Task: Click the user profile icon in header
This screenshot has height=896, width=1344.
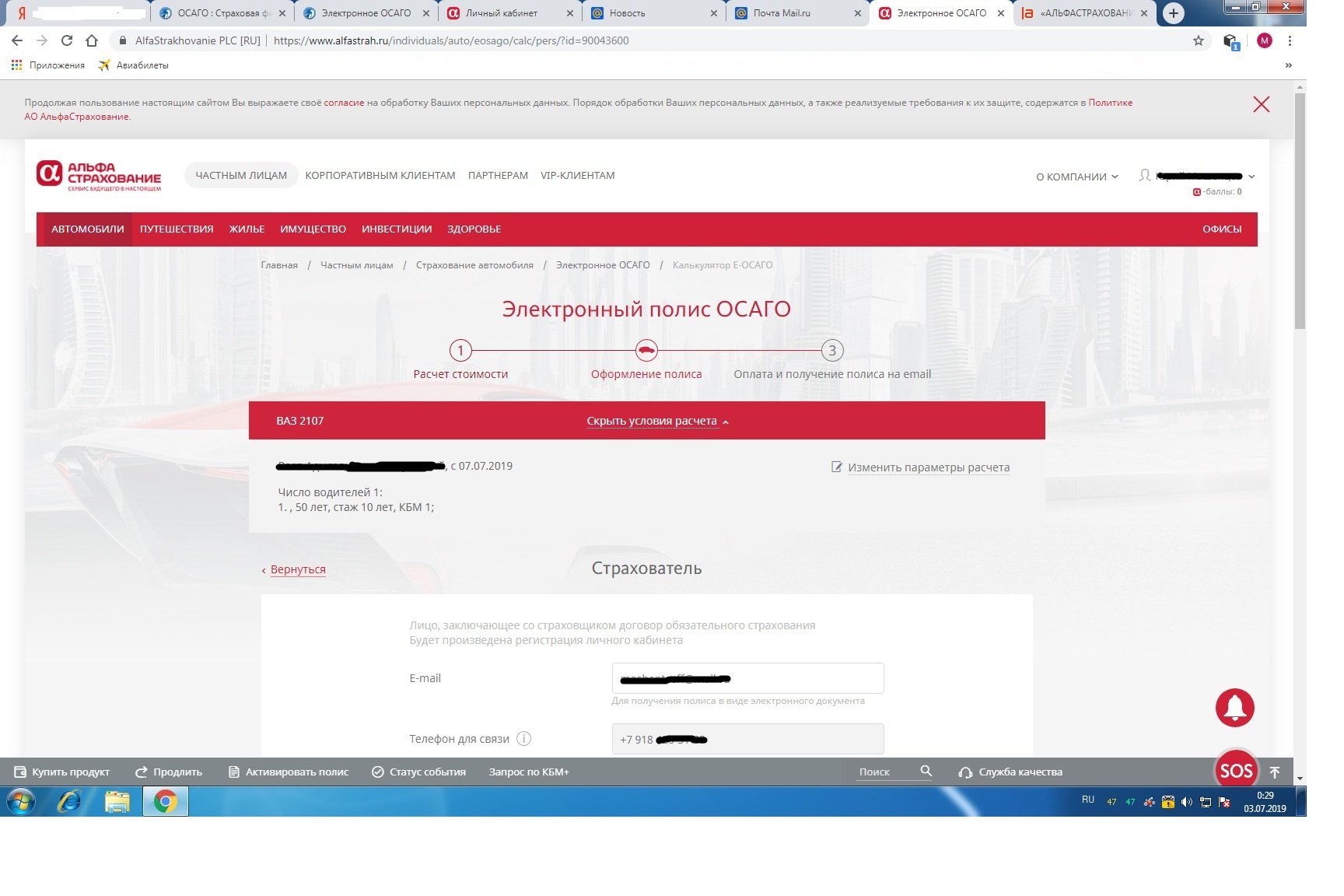Action: click(x=1144, y=176)
